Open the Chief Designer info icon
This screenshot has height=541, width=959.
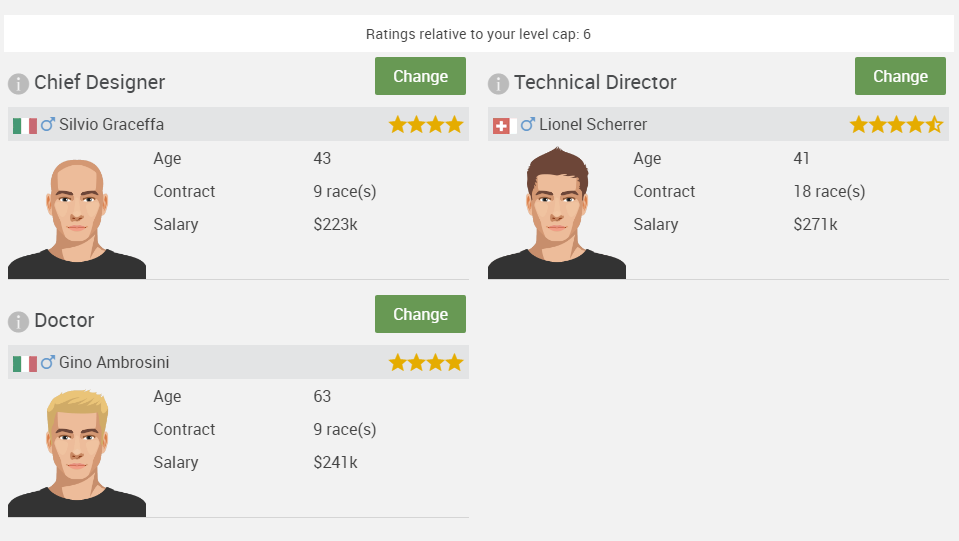coord(18,84)
